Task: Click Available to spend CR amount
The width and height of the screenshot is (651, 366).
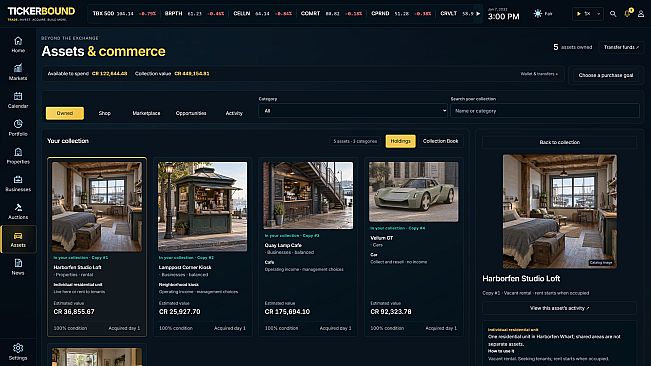Action: [x=110, y=74]
